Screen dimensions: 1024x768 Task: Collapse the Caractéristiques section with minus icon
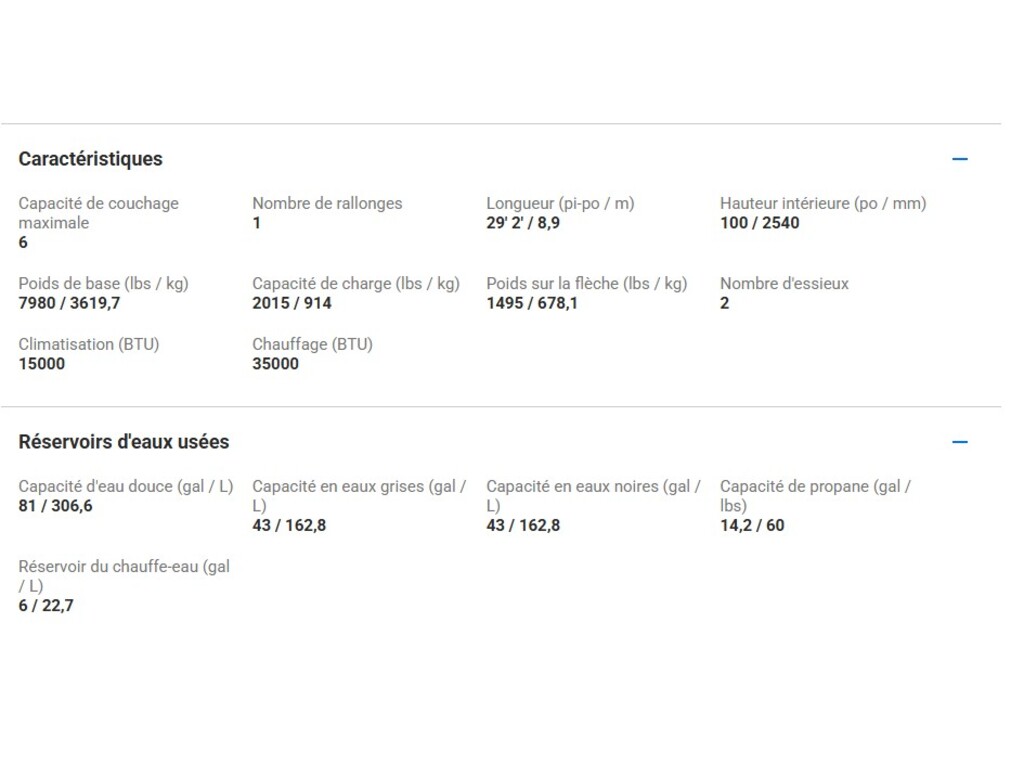click(960, 159)
